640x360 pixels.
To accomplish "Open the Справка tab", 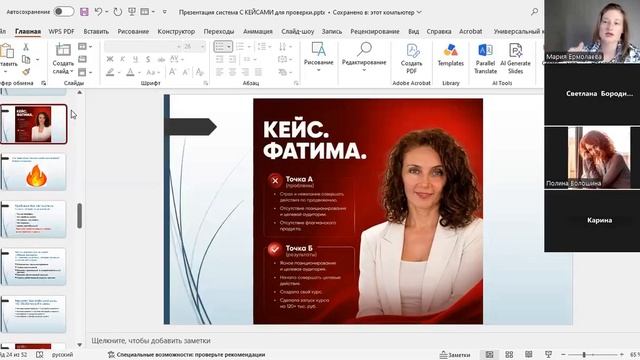I will pos(439,31).
